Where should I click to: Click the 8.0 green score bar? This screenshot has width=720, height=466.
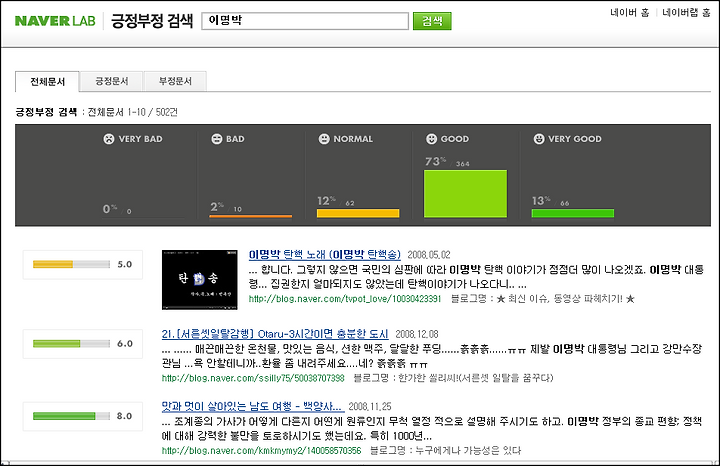(71, 416)
